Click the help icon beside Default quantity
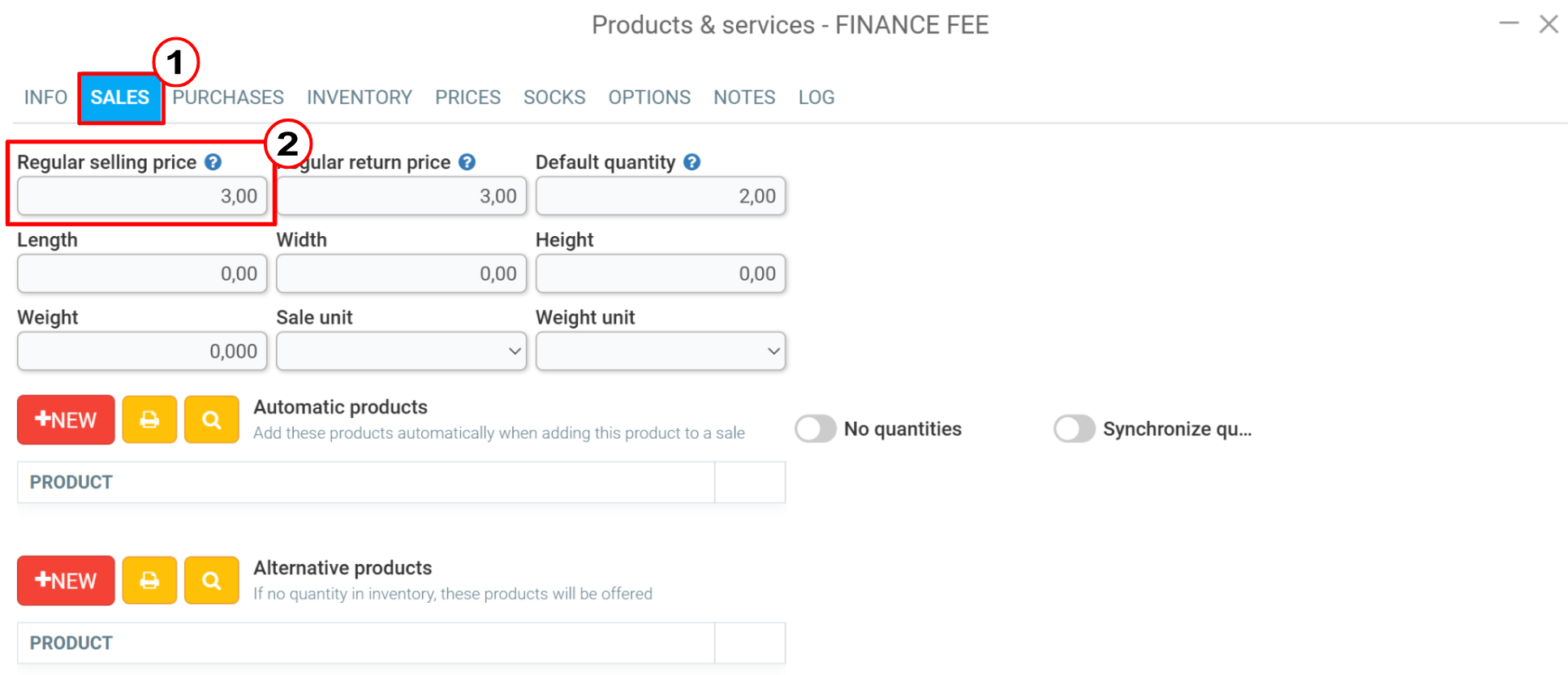The height and width of the screenshot is (675, 1568). (x=691, y=162)
